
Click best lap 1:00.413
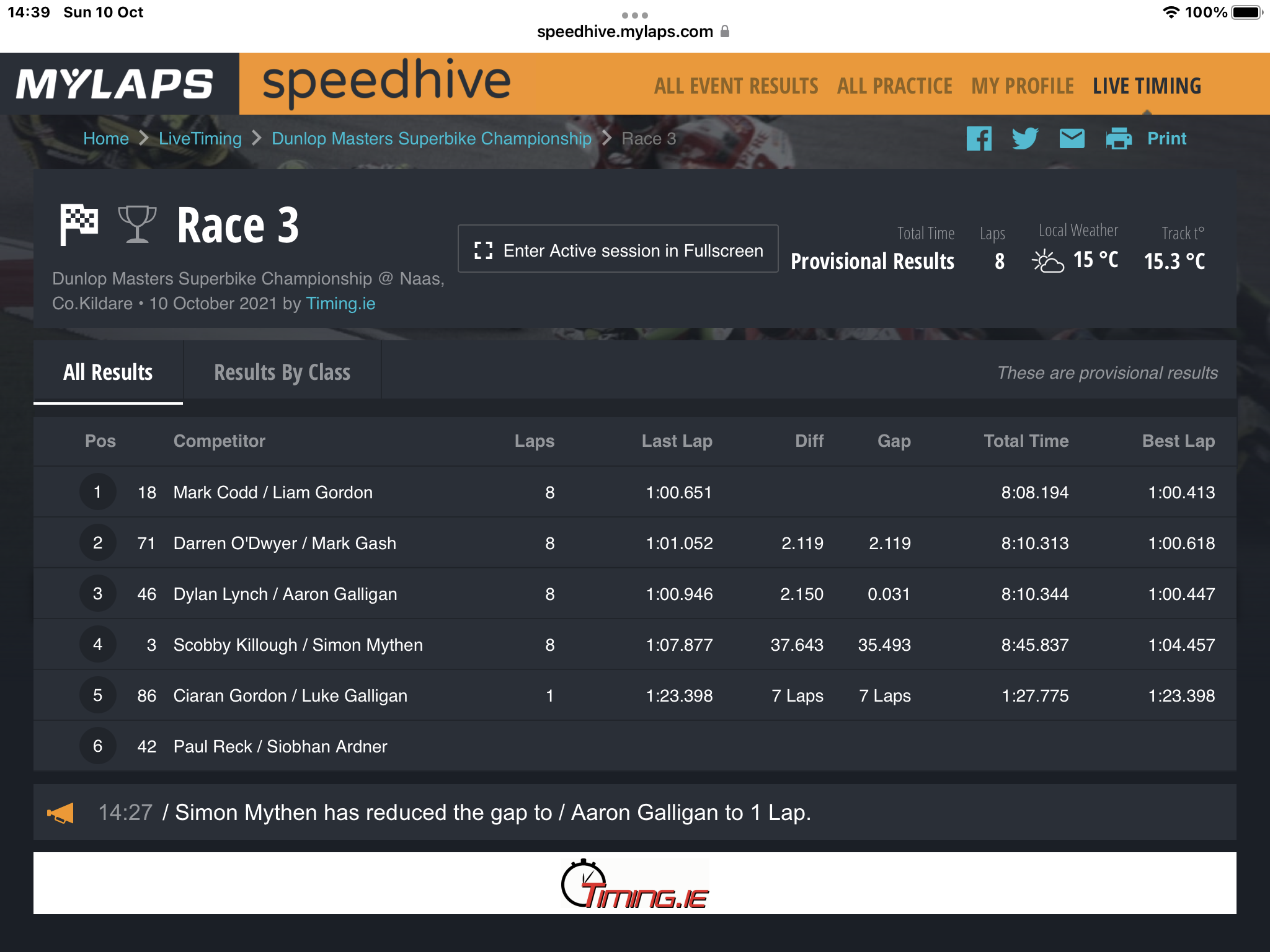tap(1181, 493)
